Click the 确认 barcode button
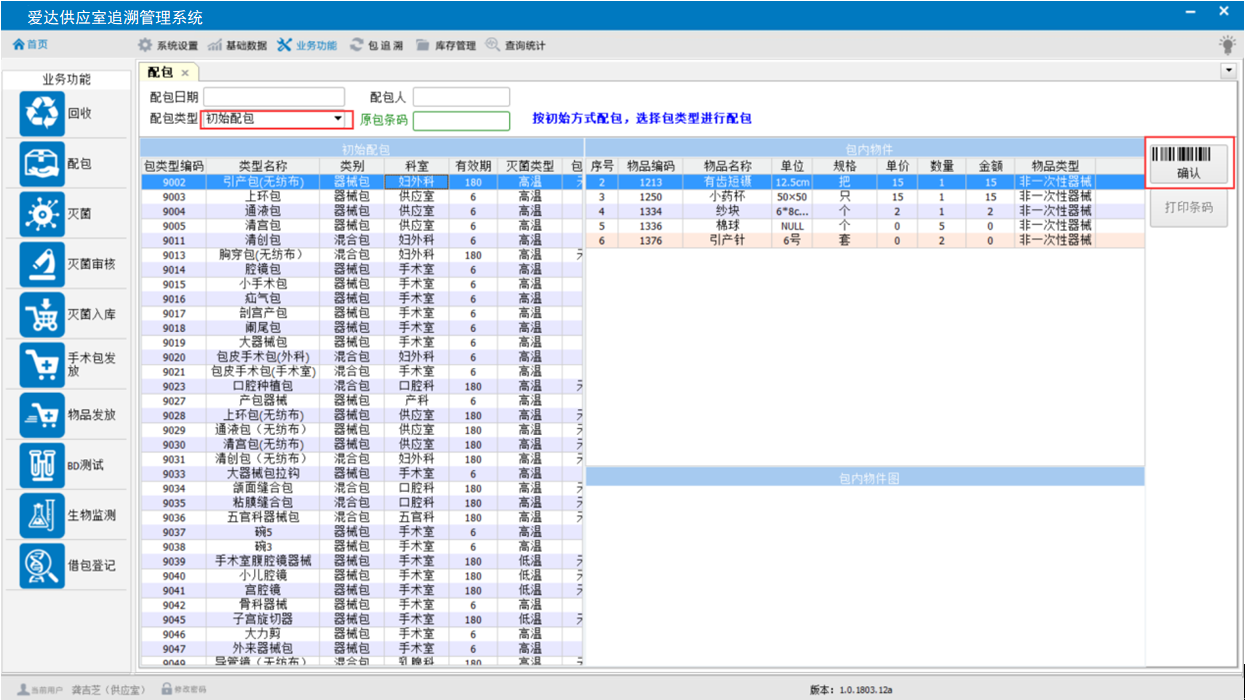Screen dimensions: 1245x700 1189,163
